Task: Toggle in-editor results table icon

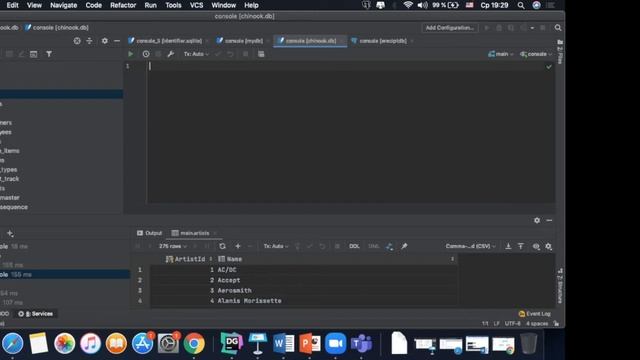Action: point(261,54)
